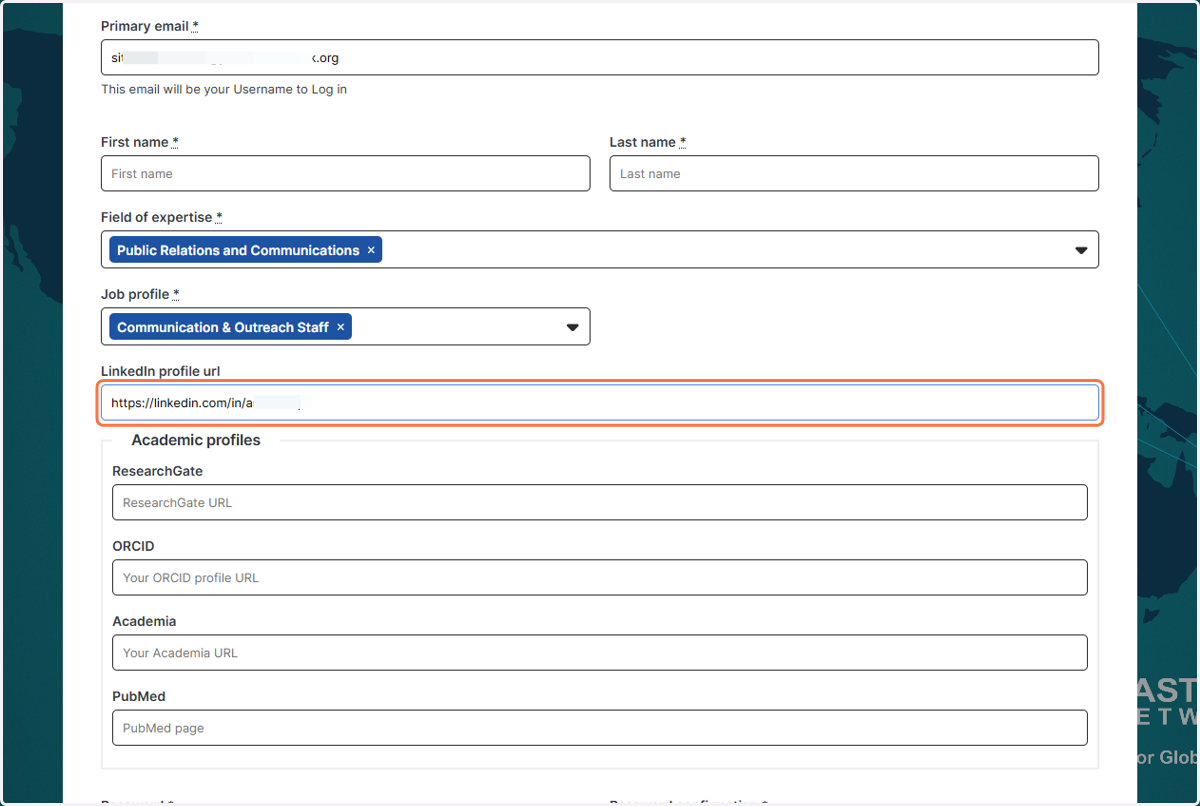Remove the Public Relations and Communications tag
Viewport: 1200px width, 806px height.
point(371,250)
